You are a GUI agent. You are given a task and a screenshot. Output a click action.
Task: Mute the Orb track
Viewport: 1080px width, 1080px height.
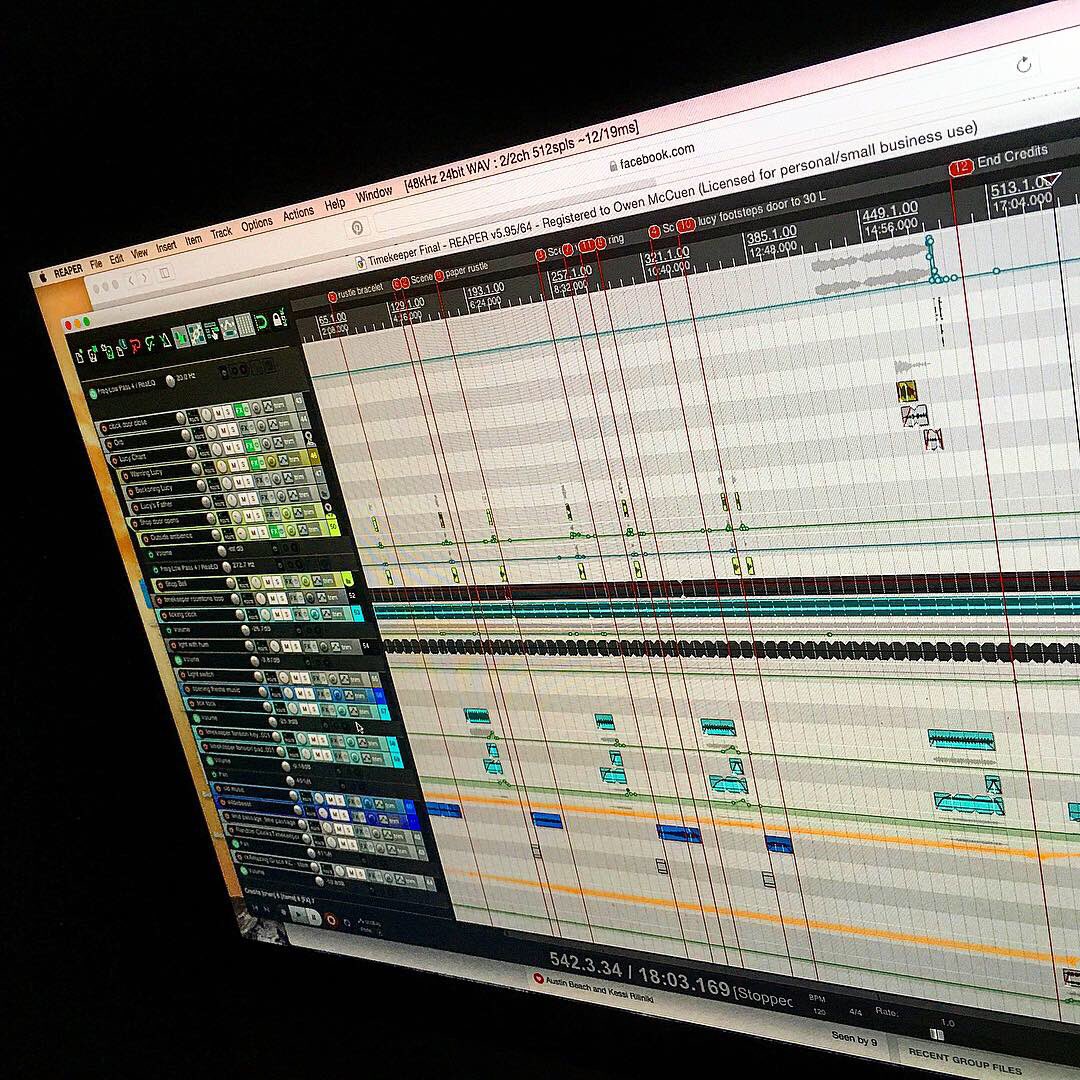tap(224, 430)
